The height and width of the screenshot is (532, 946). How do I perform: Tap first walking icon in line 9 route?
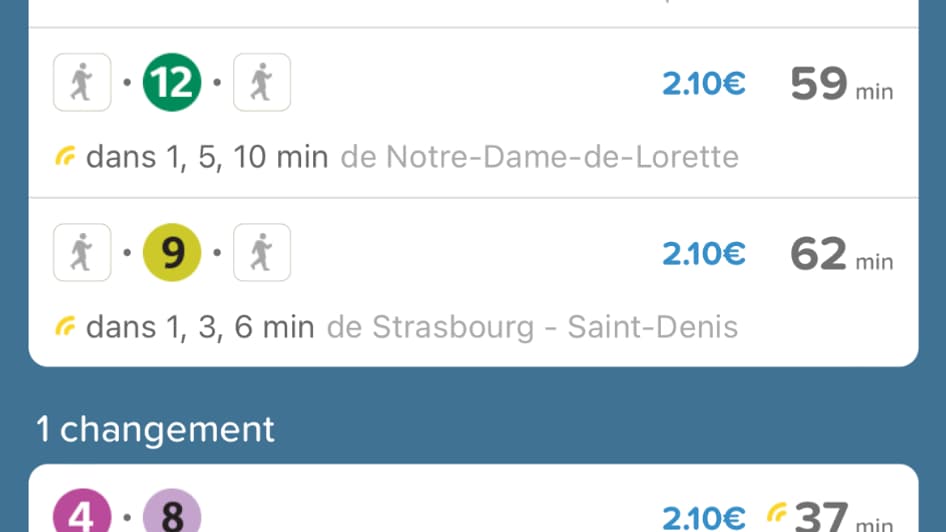click(x=82, y=253)
